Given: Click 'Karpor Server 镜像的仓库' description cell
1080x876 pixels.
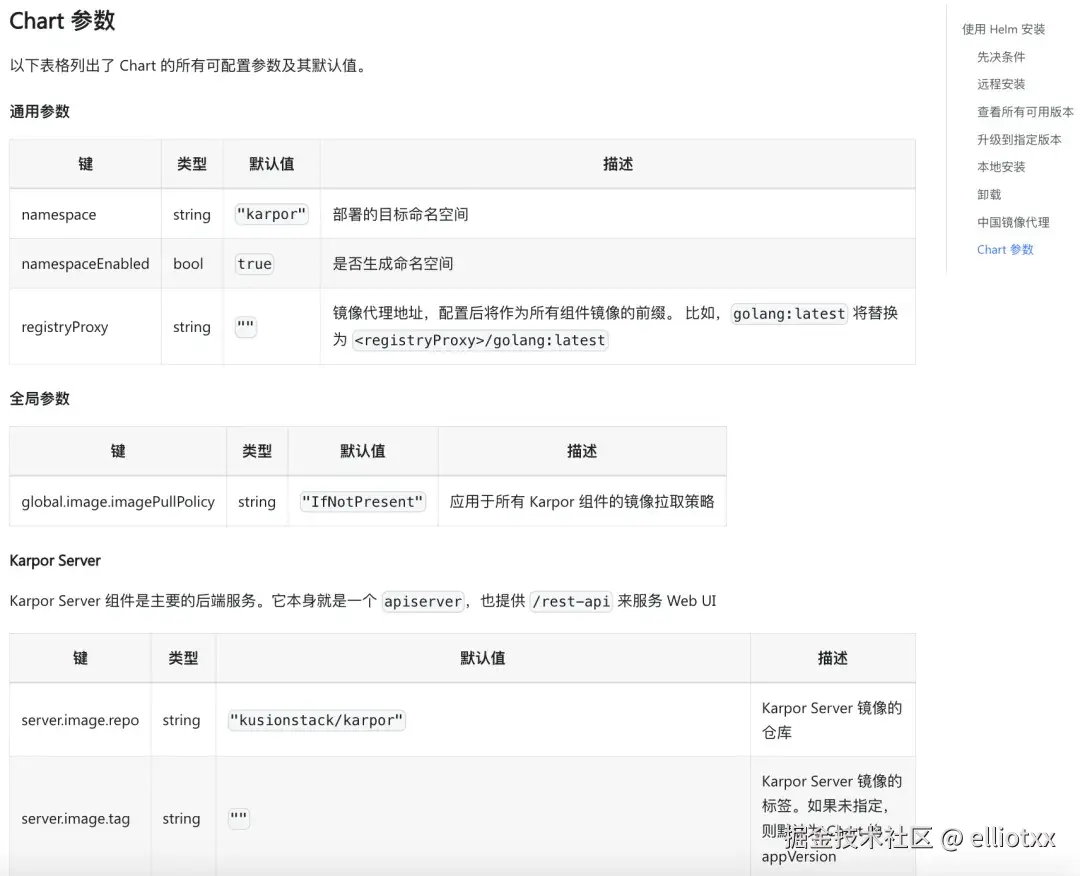Looking at the screenshot, I should tap(832, 720).
